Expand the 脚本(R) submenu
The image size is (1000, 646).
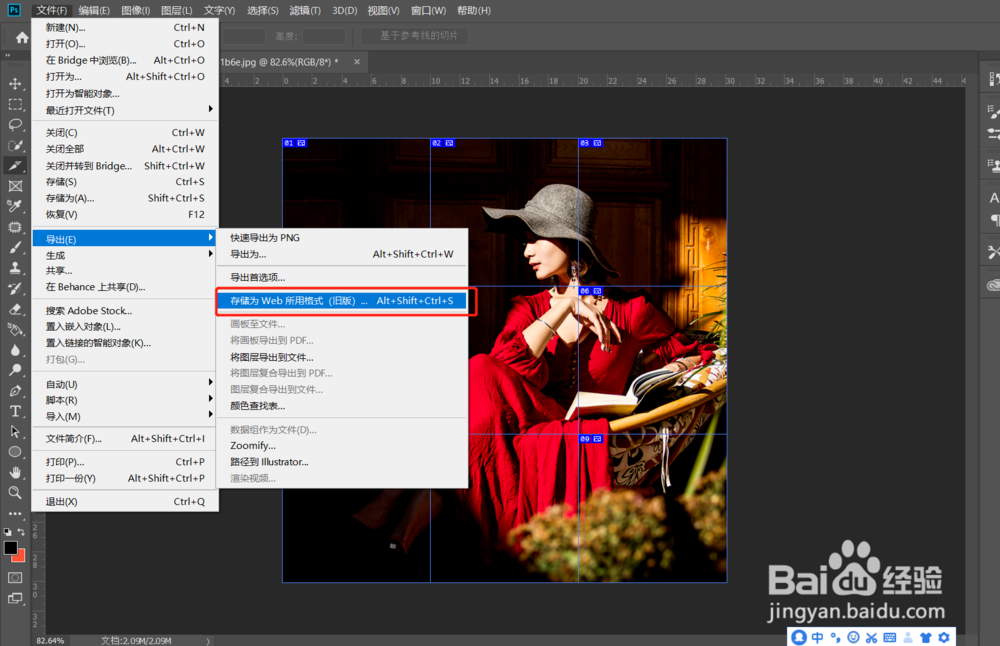click(x=125, y=400)
